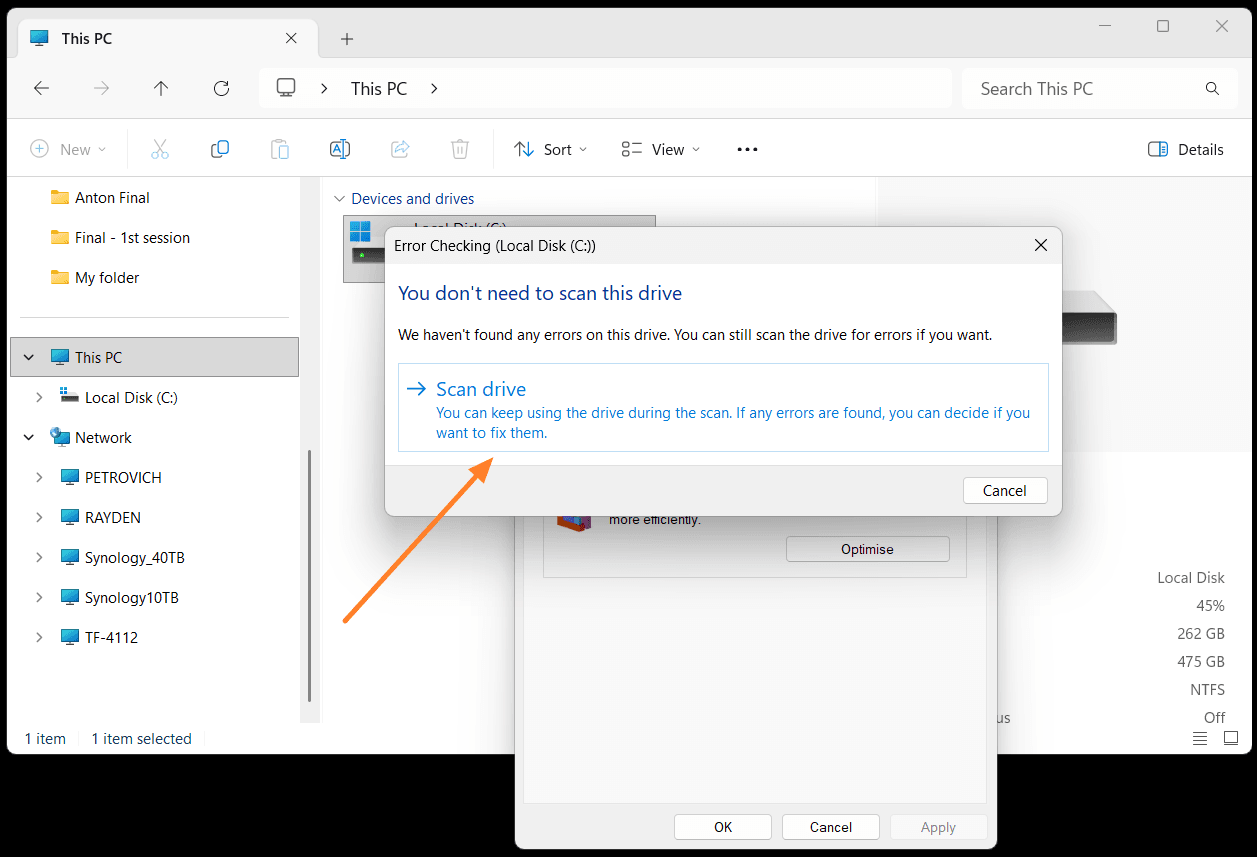
Task: Navigate back with the Back arrow
Action: click(x=41, y=88)
